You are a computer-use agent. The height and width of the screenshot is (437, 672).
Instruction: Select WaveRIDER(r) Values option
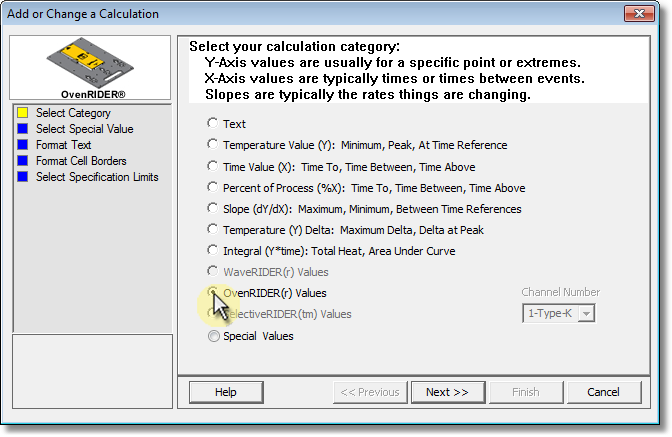213,271
